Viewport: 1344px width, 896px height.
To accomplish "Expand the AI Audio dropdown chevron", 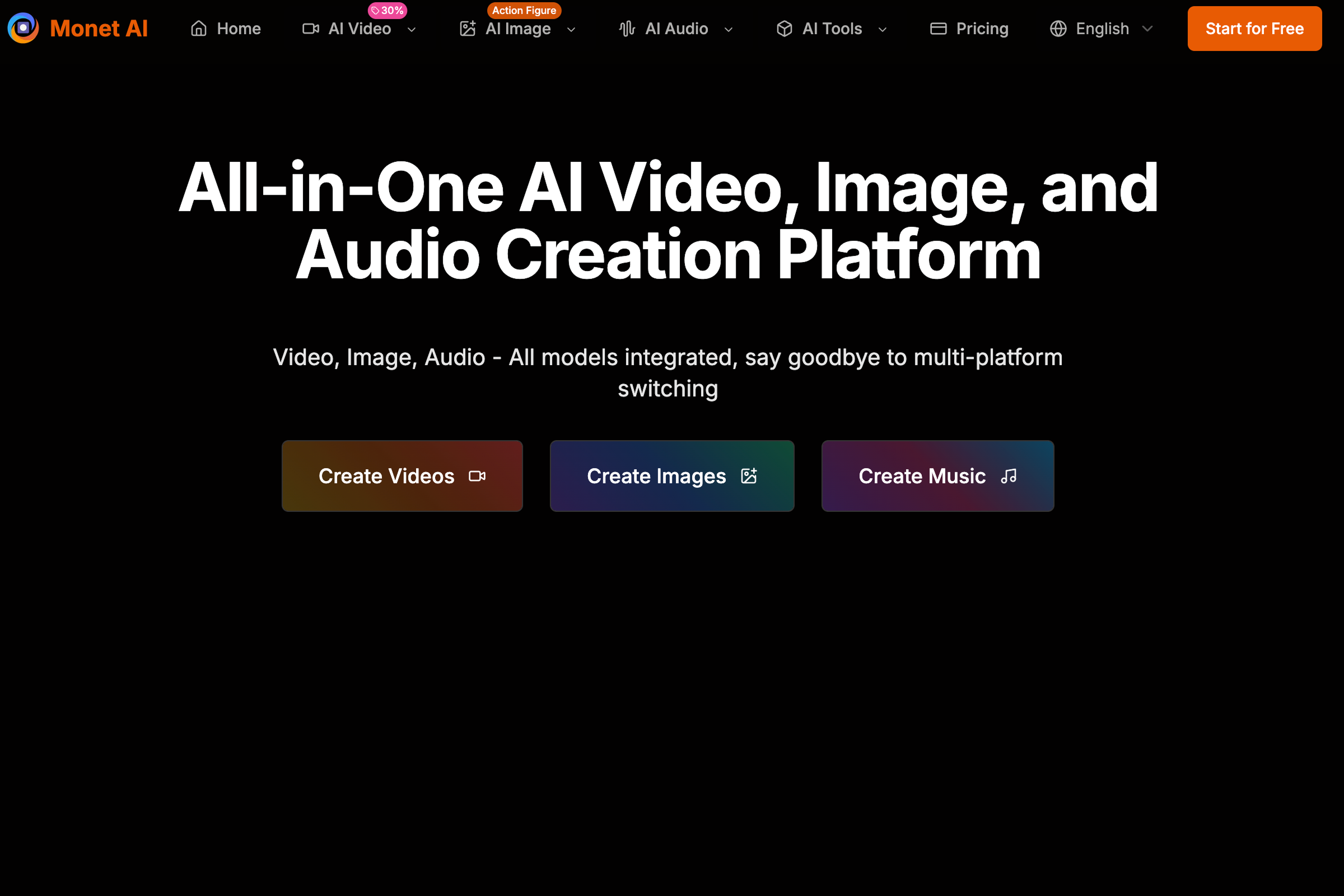I will pos(728,29).
